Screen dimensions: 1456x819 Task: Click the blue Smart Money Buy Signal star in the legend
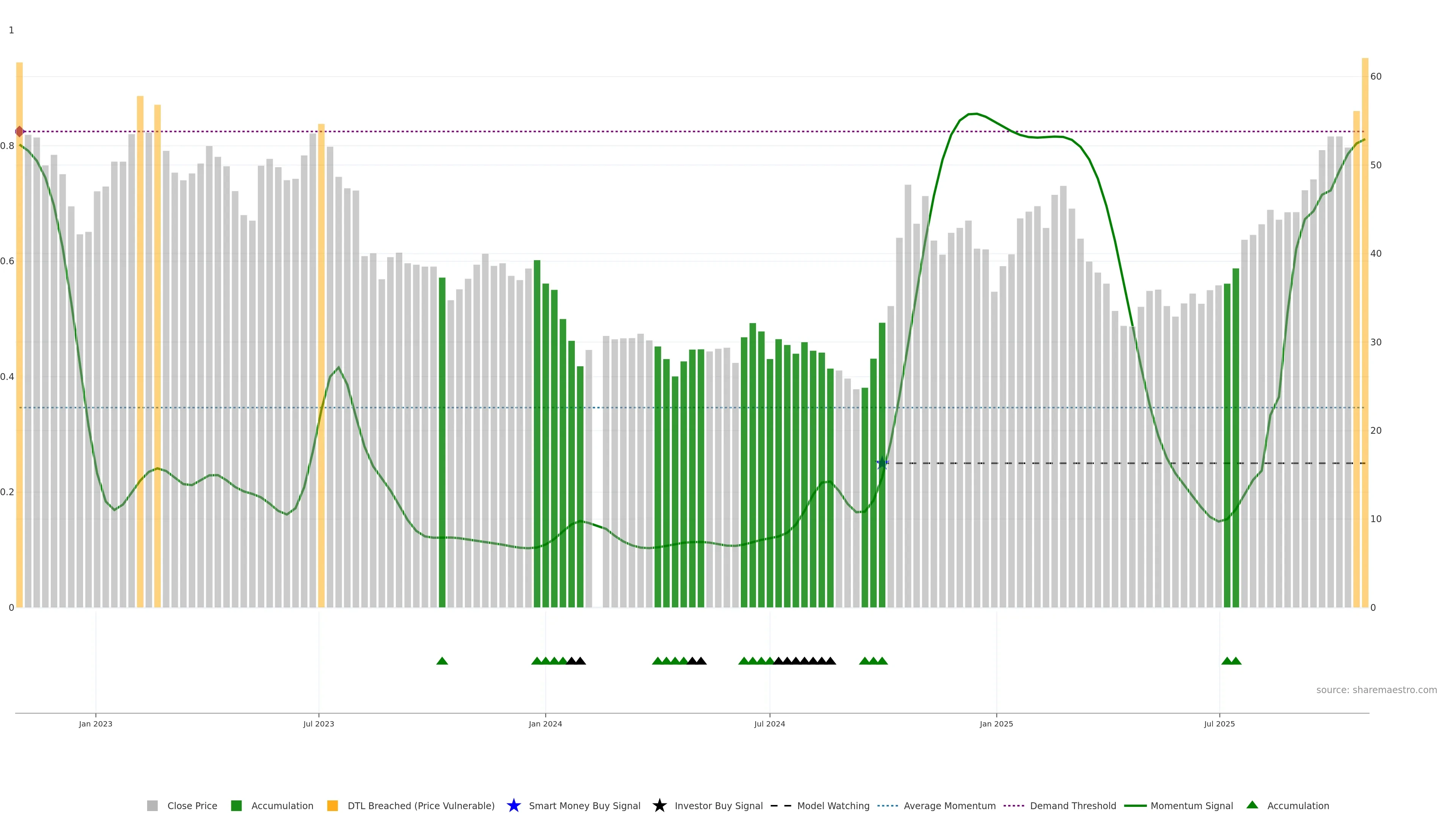pyautogui.click(x=513, y=805)
